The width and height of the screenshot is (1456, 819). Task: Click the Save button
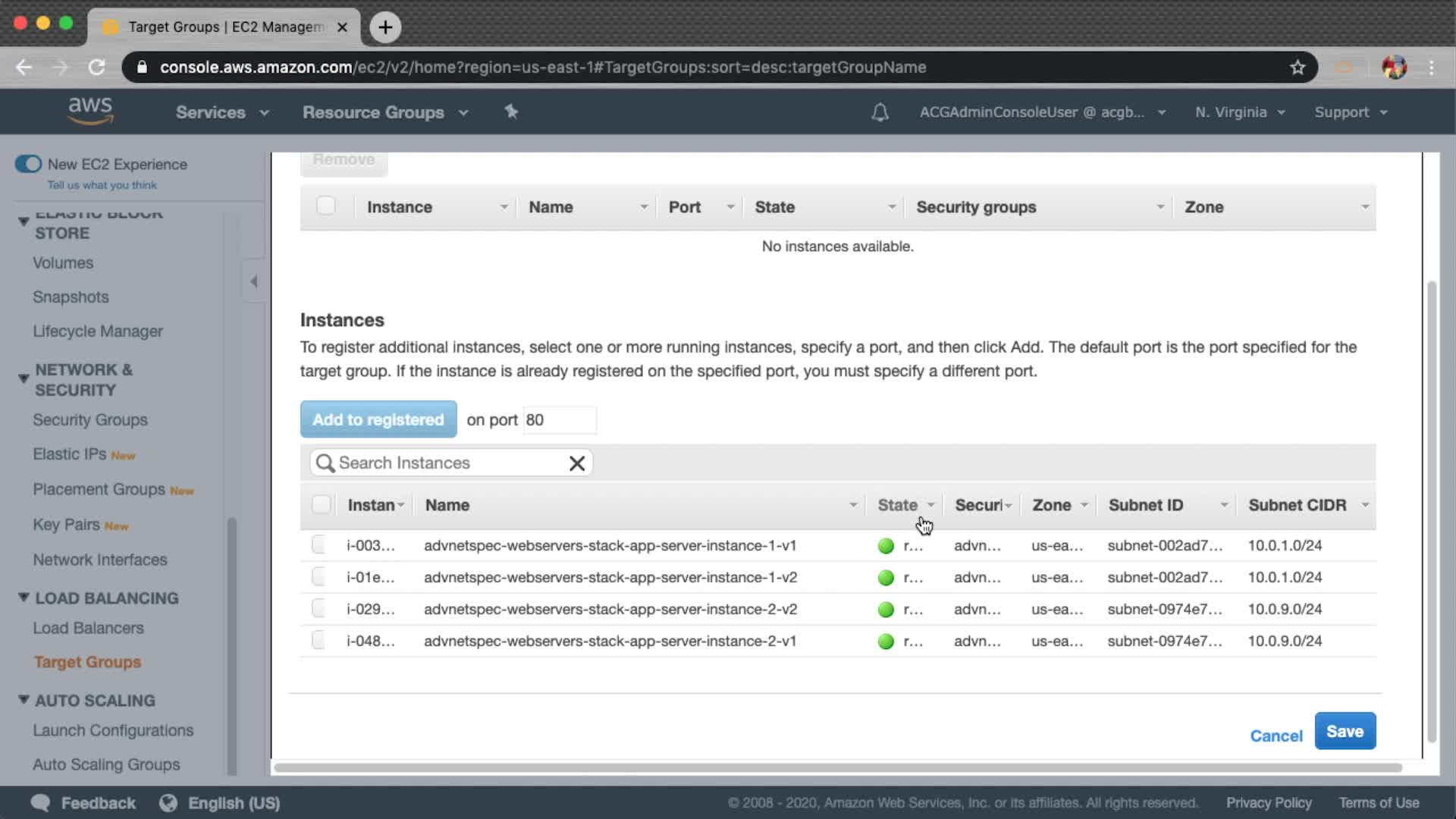(x=1345, y=731)
